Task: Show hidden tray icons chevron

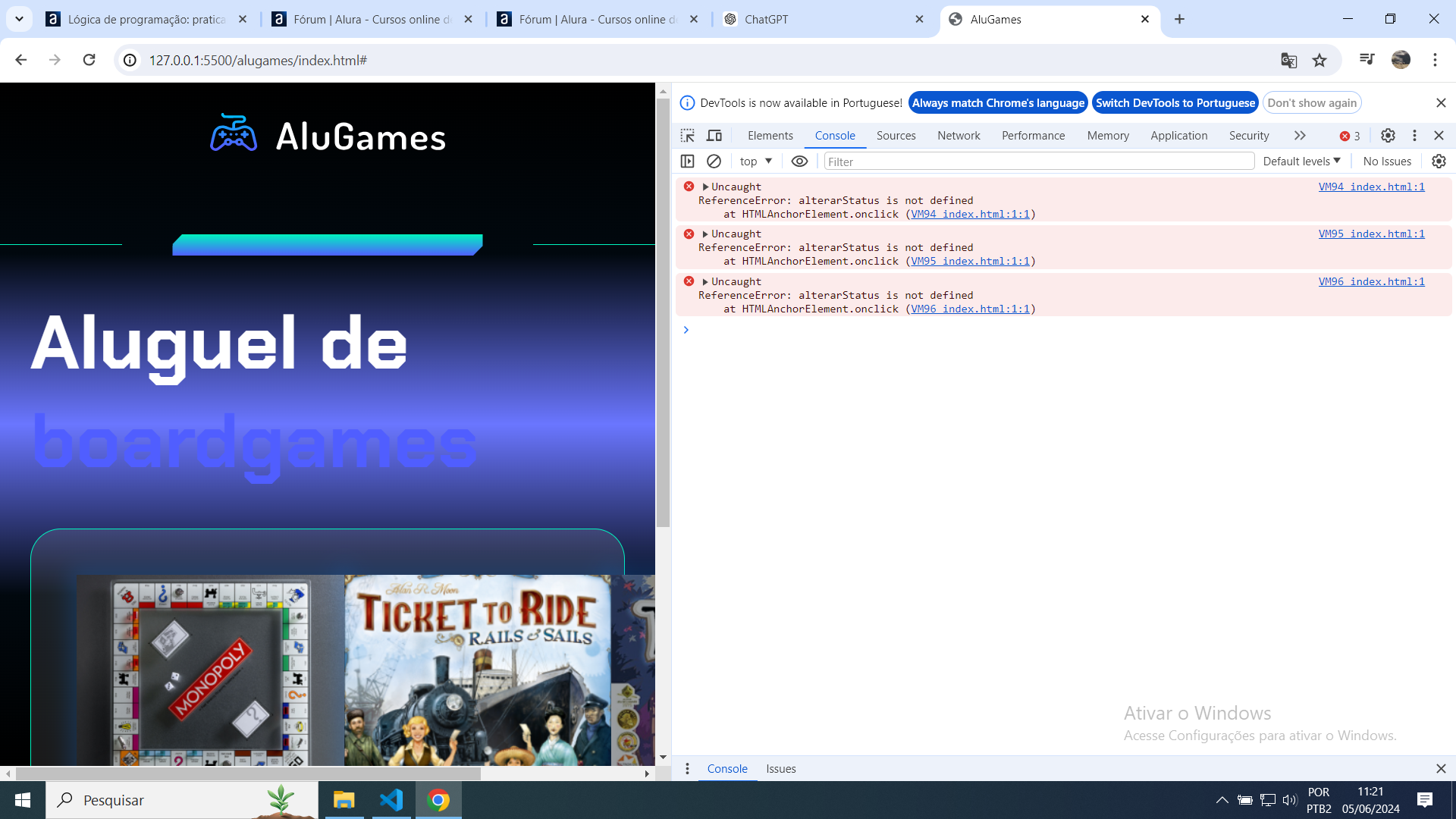Action: pyautogui.click(x=1222, y=800)
